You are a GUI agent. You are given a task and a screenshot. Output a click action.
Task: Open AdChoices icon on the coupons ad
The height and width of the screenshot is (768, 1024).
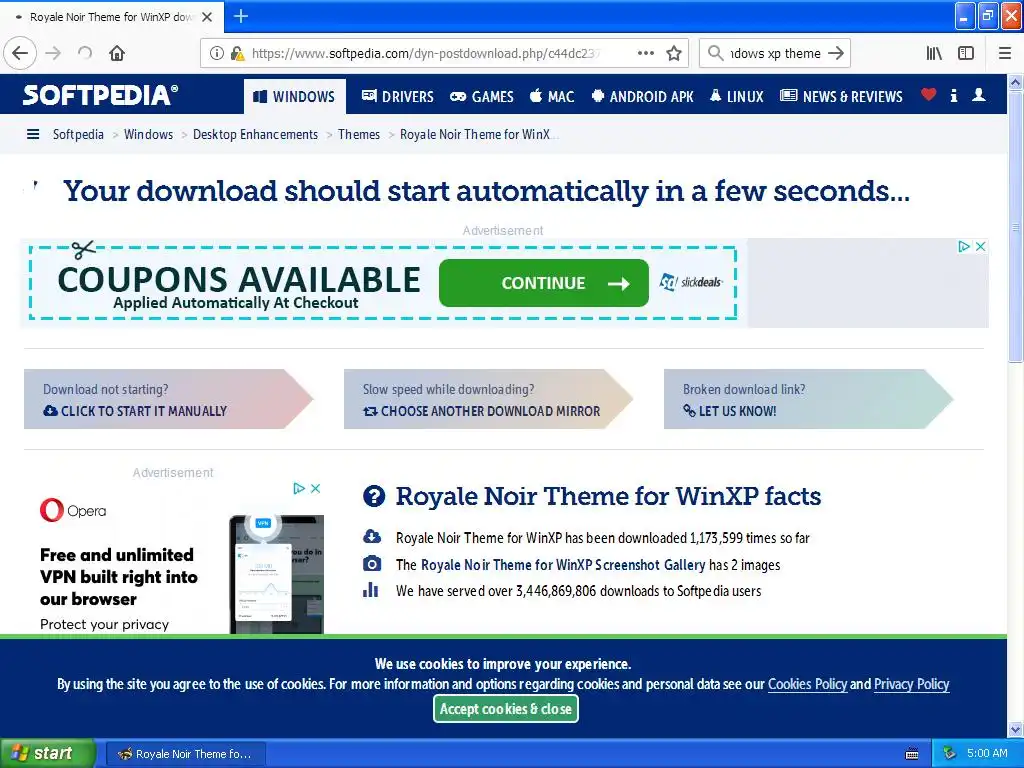coord(964,246)
